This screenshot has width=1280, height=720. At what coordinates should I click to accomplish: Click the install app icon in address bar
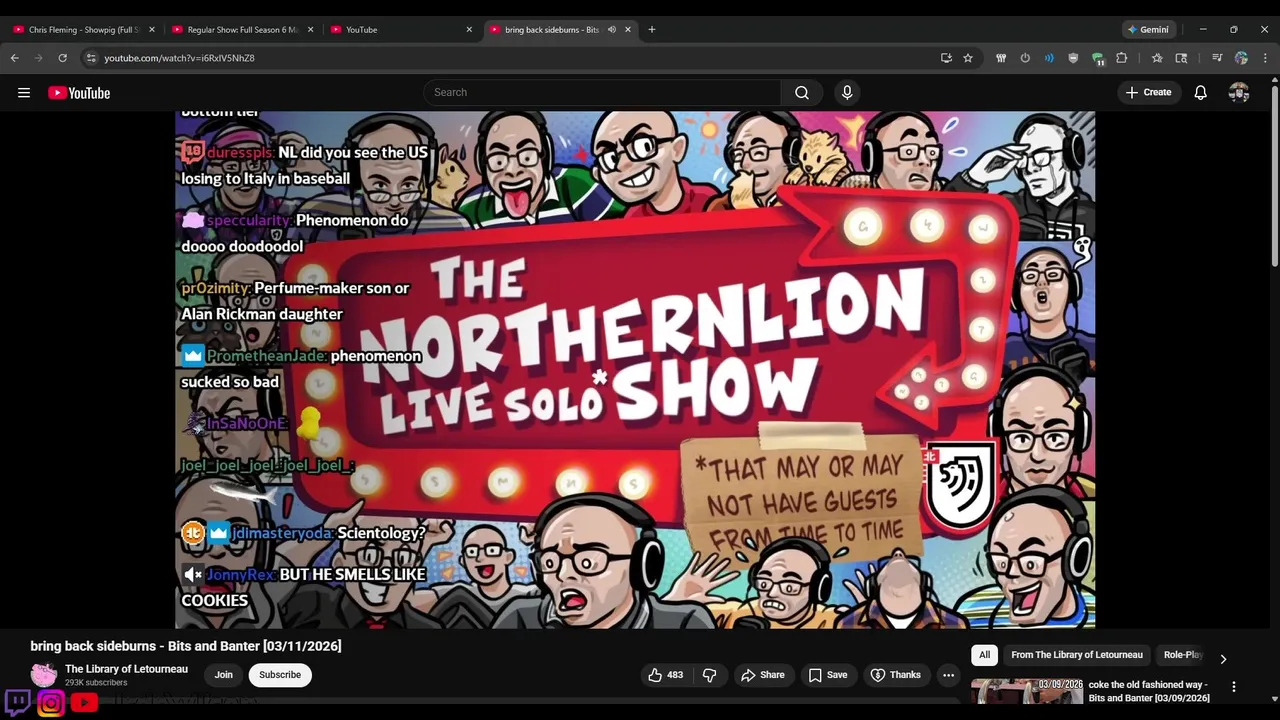click(946, 58)
